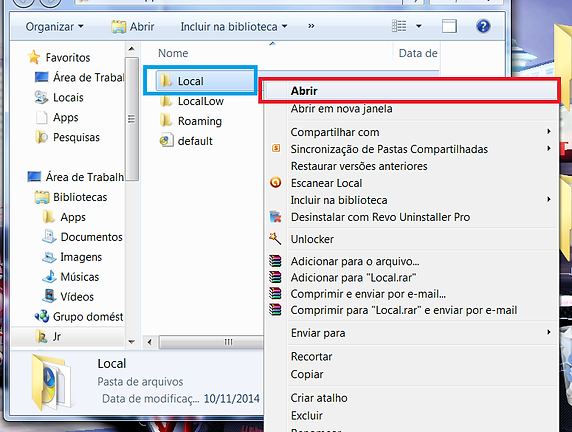Choose Adicionar para o arquivo...
The image size is (572, 432).
[411, 261]
